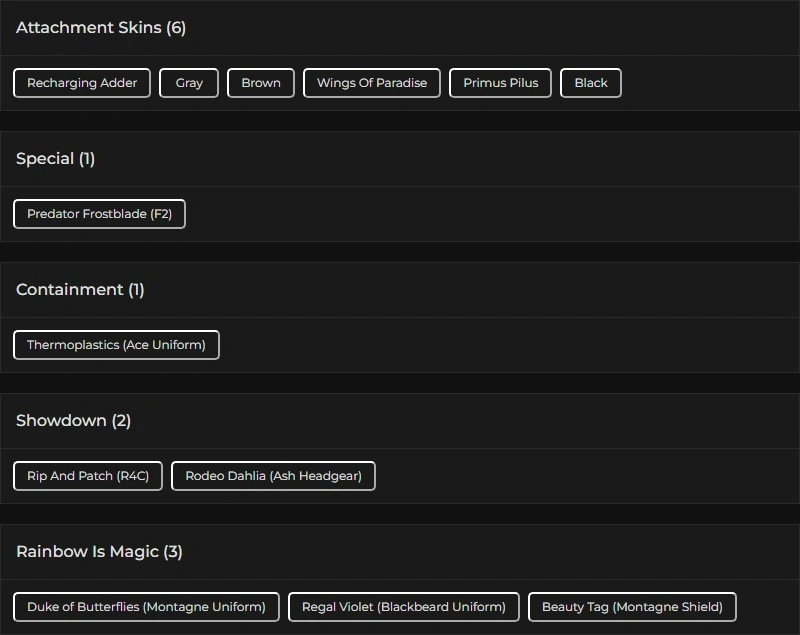Image resolution: width=800 pixels, height=635 pixels.
Task: Collapse the Attachment Skins section header
Action: click(88, 28)
